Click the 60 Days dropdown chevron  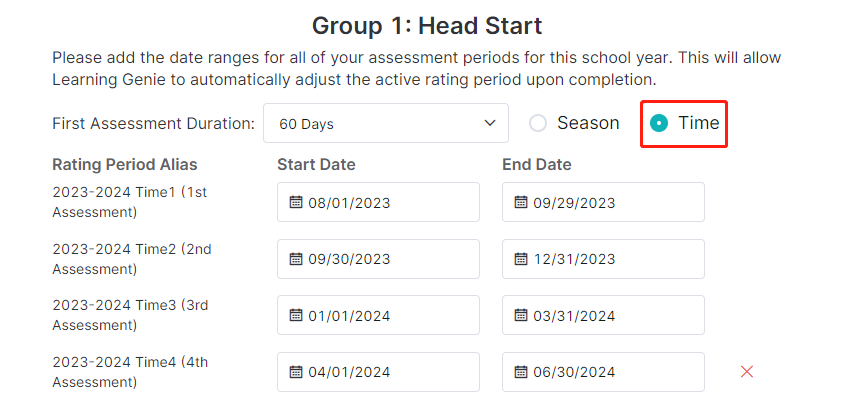[x=490, y=123]
